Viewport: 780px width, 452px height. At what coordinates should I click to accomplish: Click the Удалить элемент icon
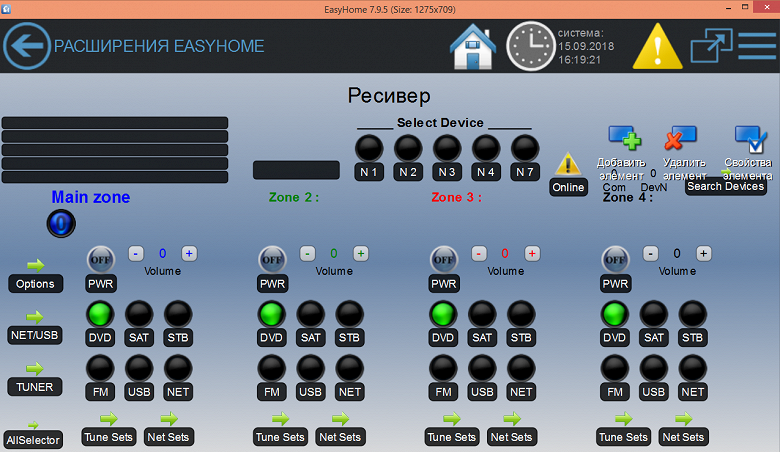[681, 138]
